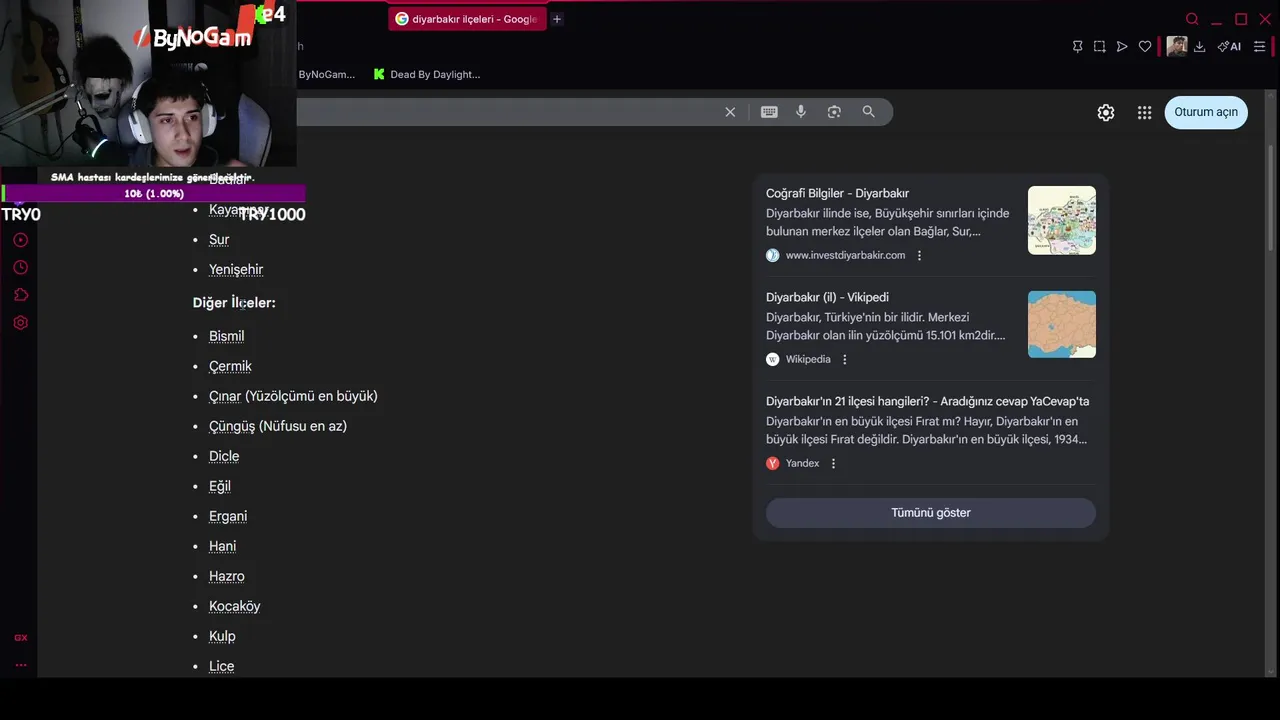The width and height of the screenshot is (1280, 720).
Task: Click the Eğil district link
Action: 220,487
